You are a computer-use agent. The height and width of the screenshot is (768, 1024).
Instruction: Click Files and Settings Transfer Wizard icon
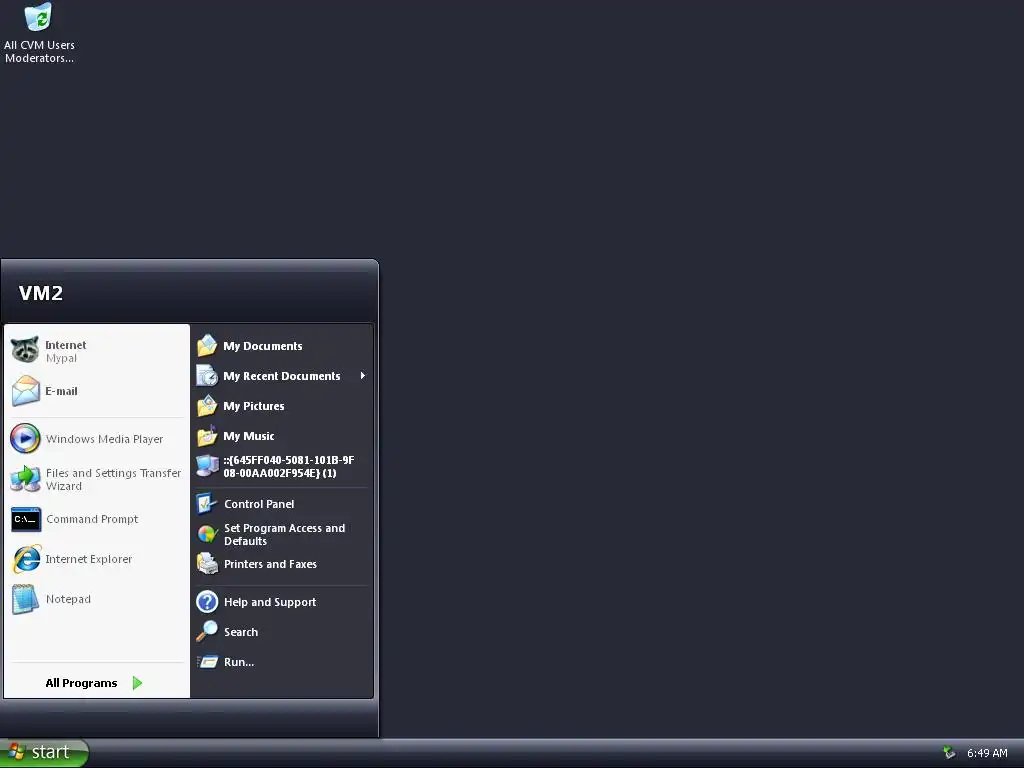coord(25,479)
